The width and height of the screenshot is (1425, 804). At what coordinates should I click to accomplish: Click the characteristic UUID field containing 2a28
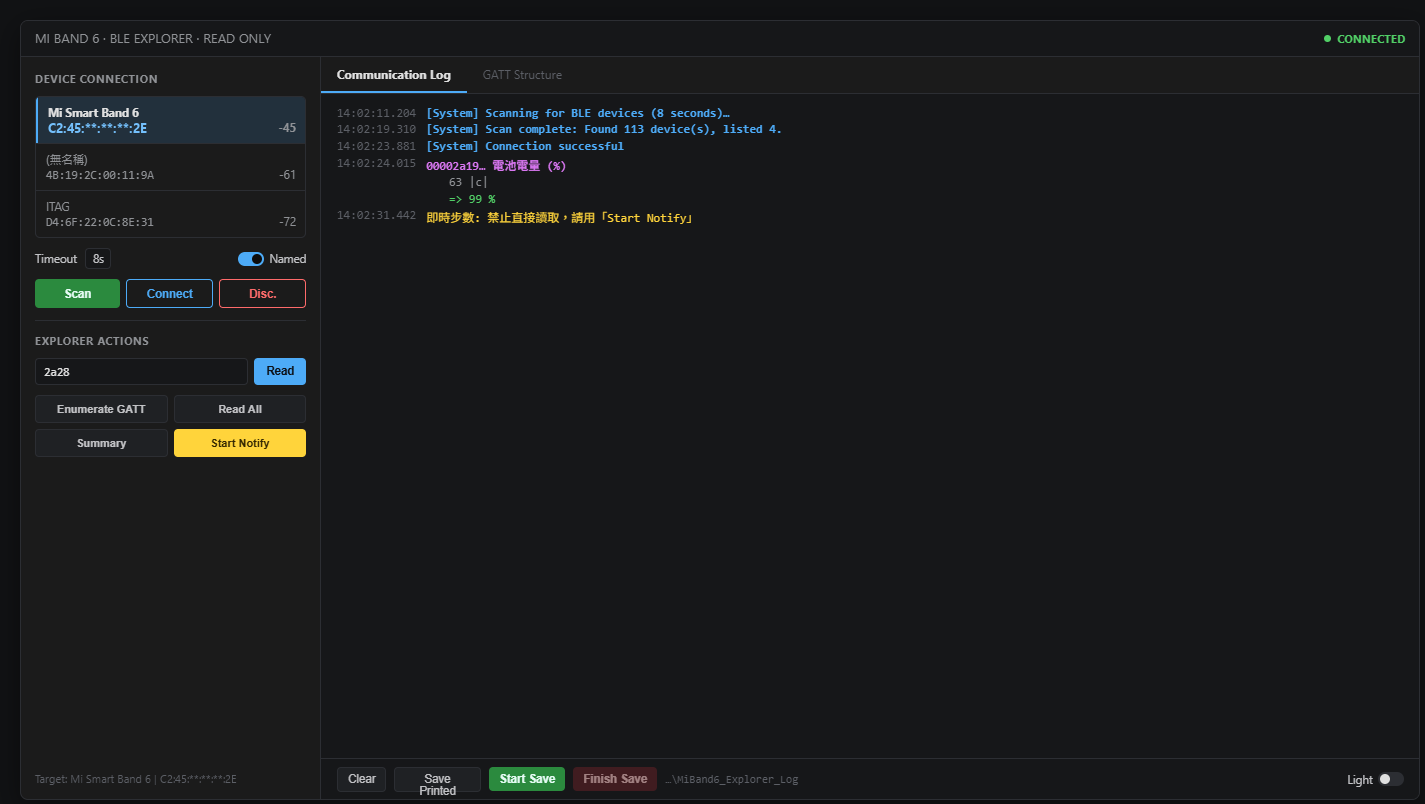[x=141, y=371]
